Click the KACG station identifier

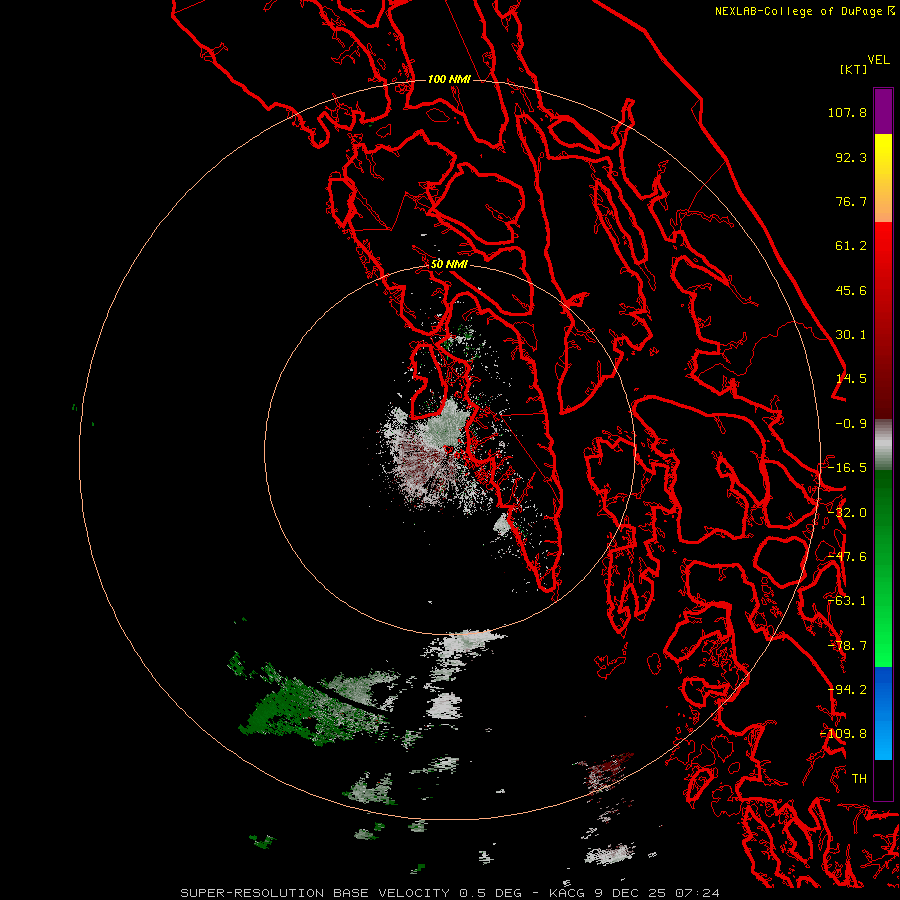pos(567,893)
